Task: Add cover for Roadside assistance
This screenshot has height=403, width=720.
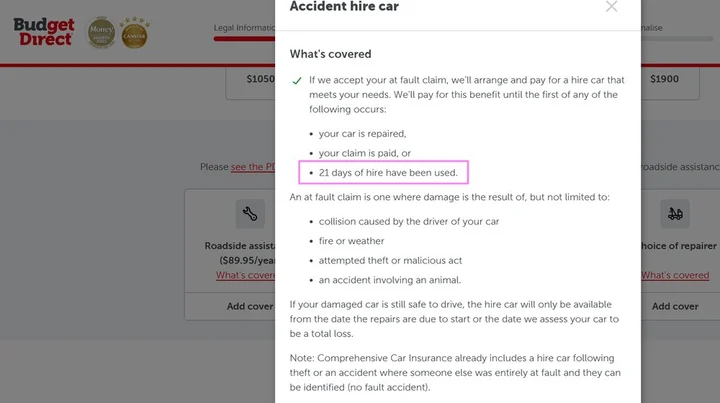Action: 250,306
